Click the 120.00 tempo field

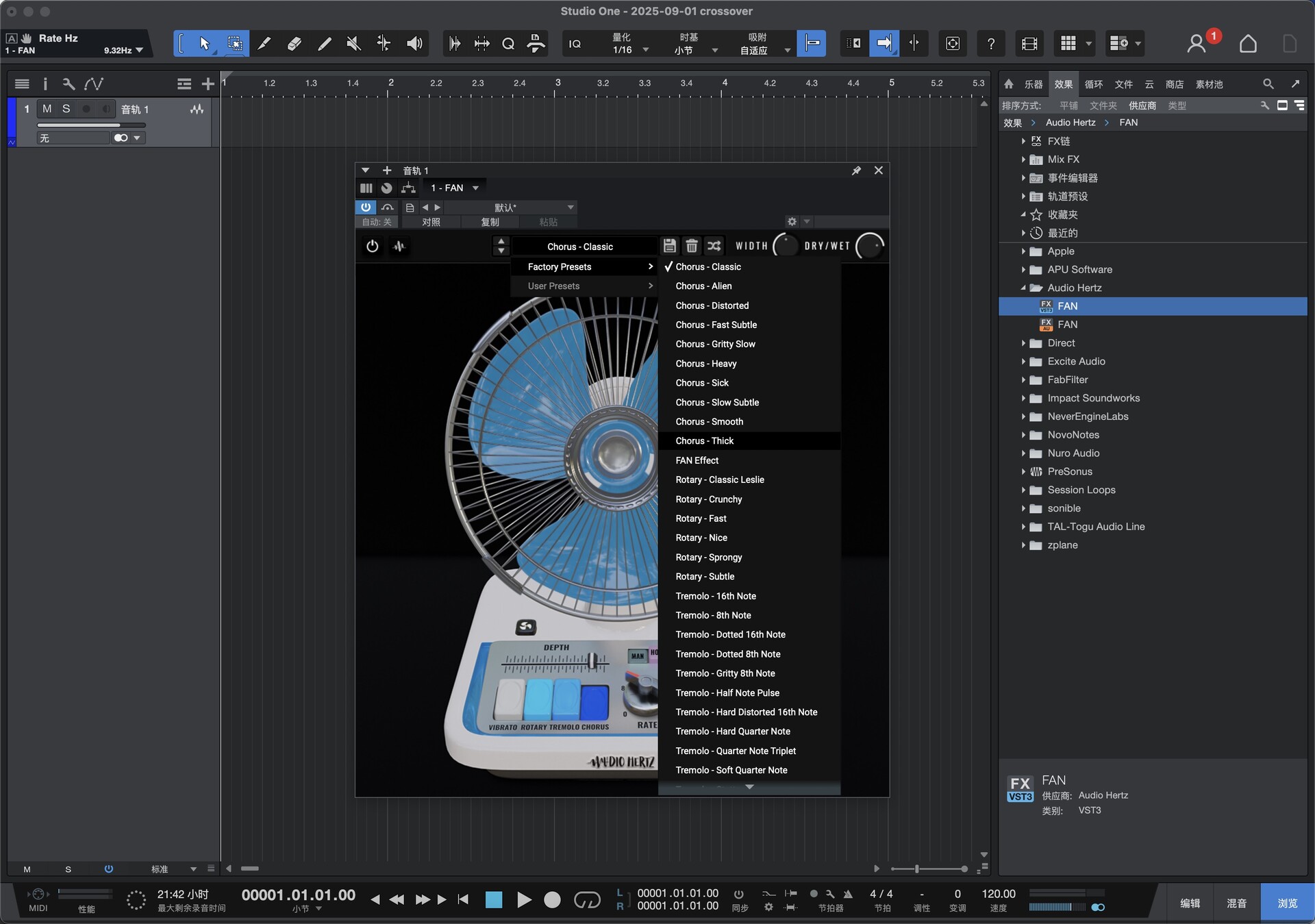pos(999,894)
